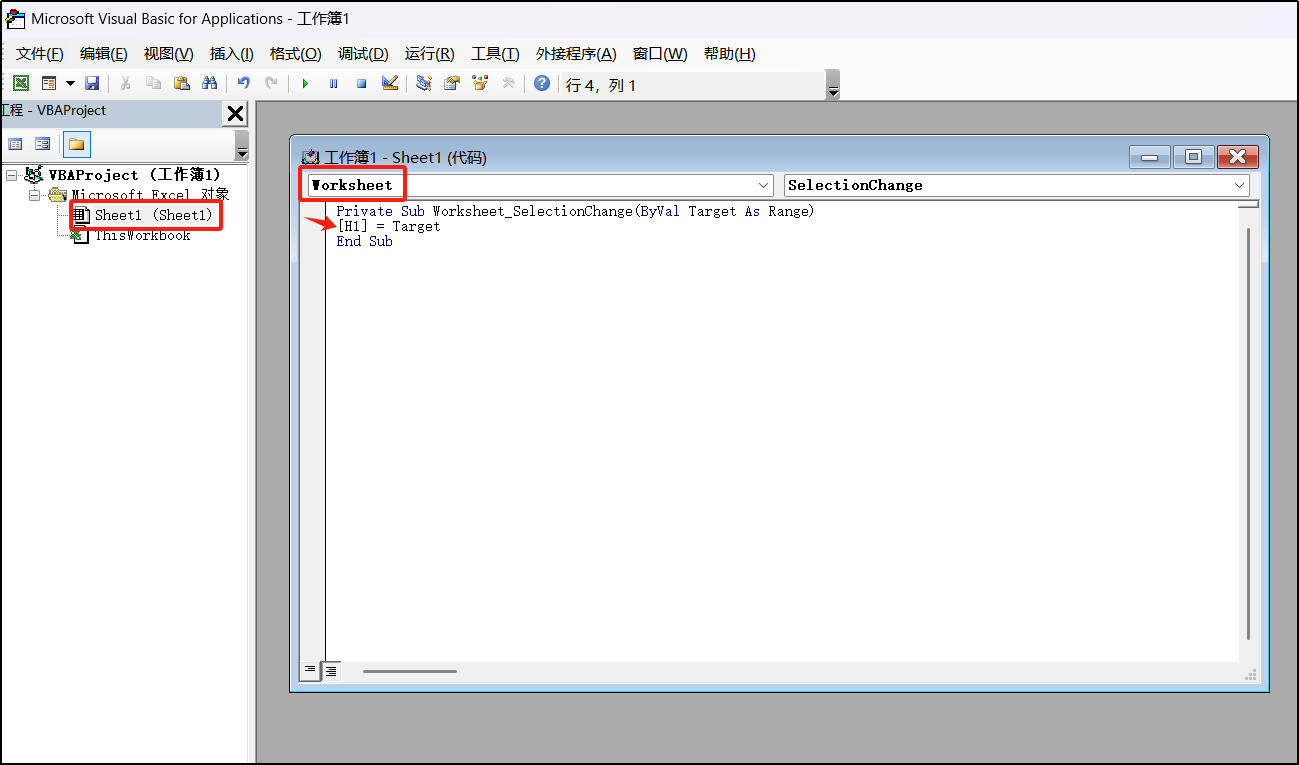Viewport: 1299px width, 765px height.
Task: Click the Reset stop square icon
Action: click(x=362, y=84)
